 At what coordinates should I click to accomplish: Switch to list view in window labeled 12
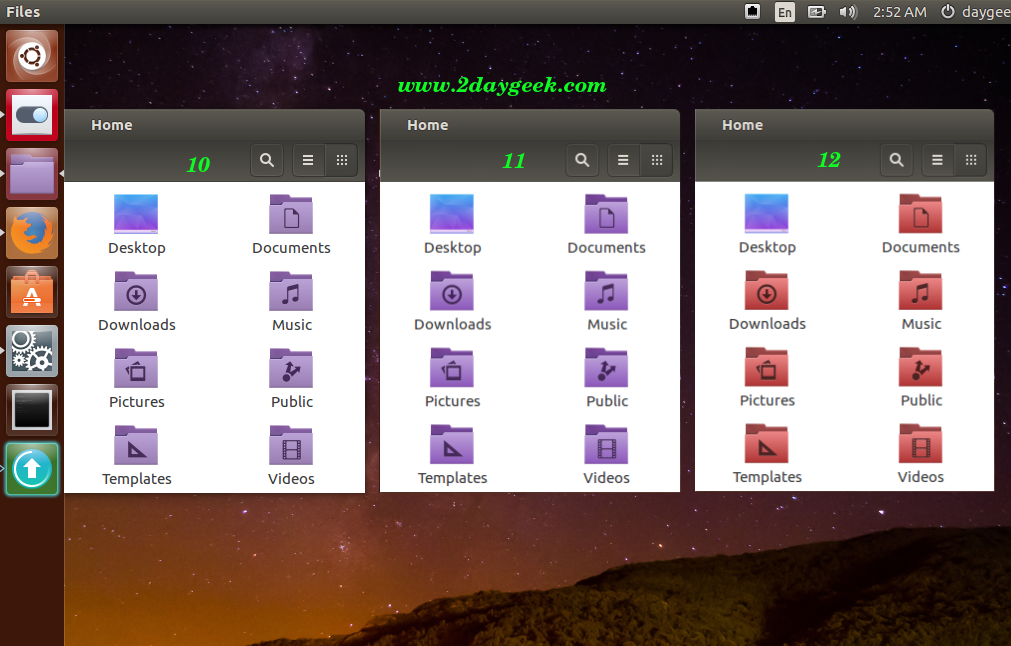(938, 160)
